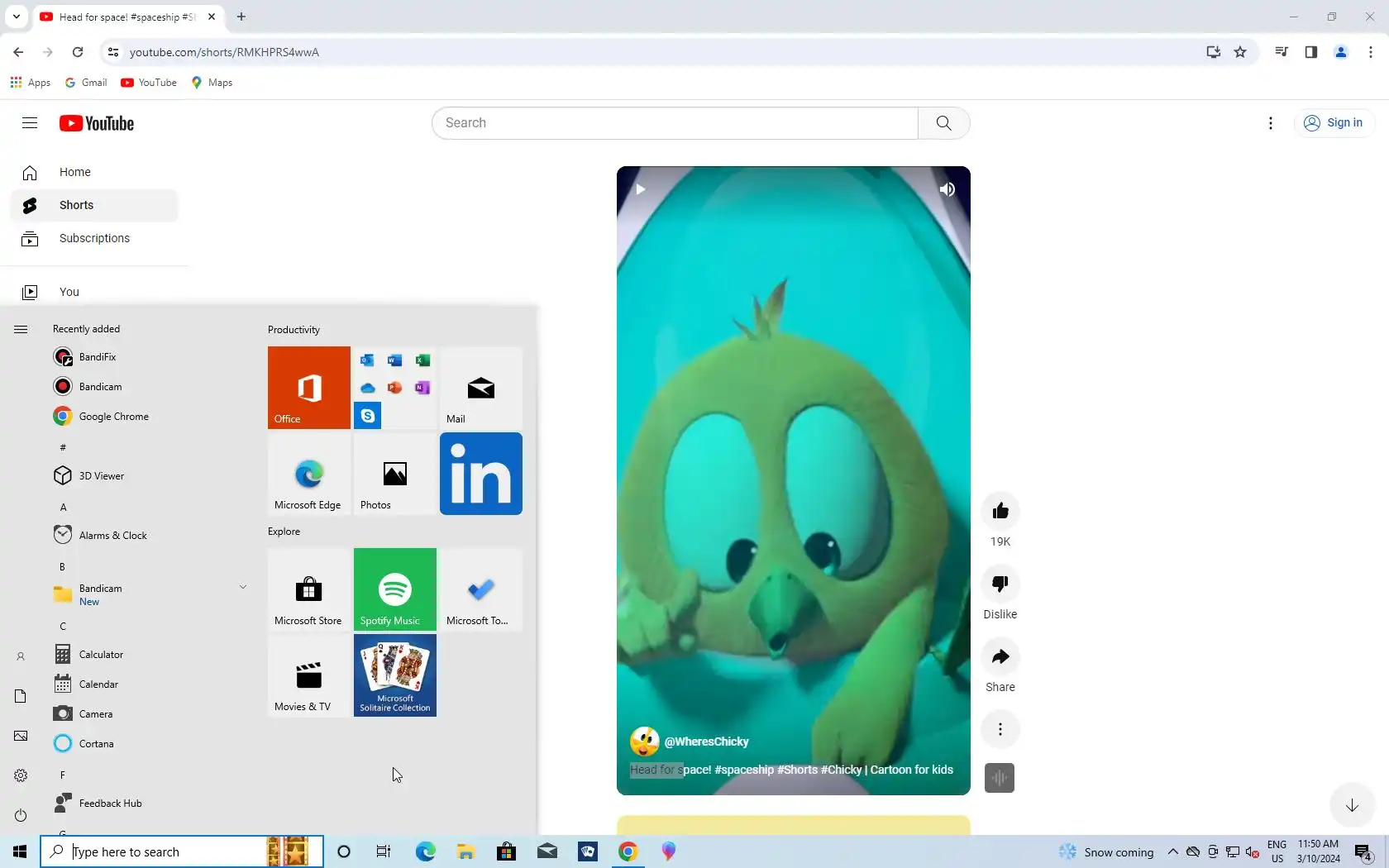The height and width of the screenshot is (868, 1389).
Task: Launch Camera from app list
Action: 149,714
